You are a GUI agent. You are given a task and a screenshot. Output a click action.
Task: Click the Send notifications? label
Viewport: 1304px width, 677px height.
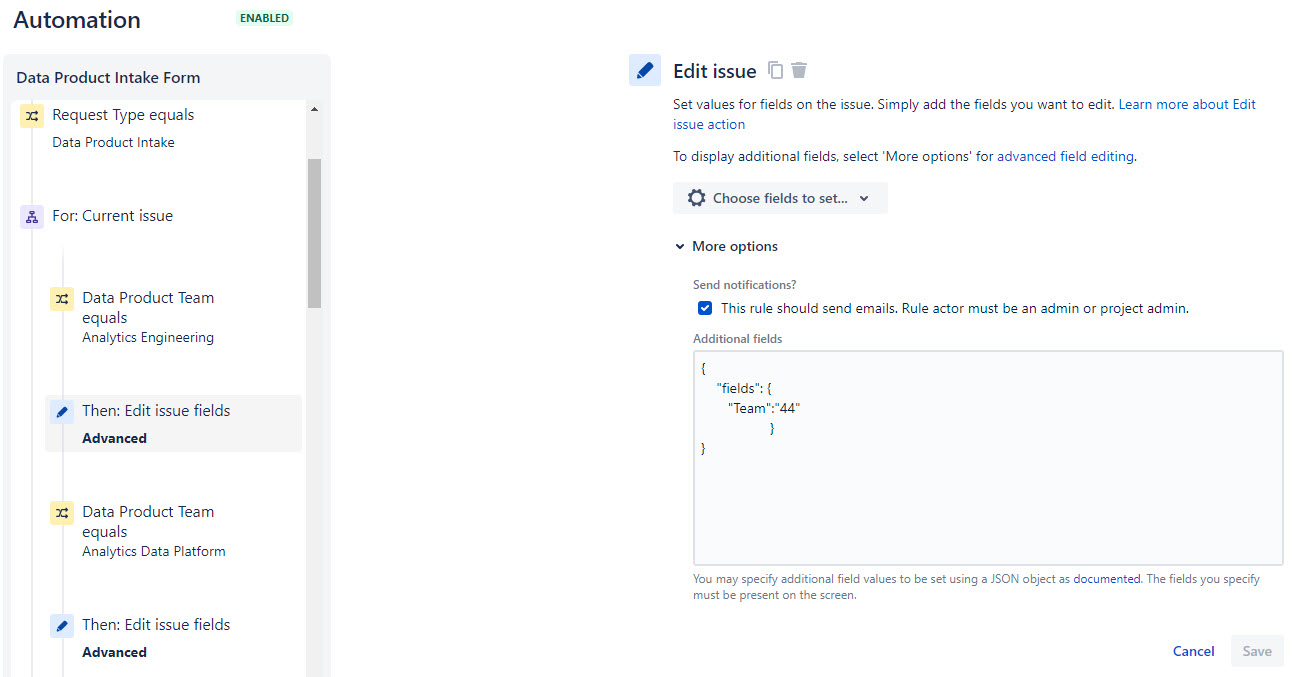coord(744,285)
